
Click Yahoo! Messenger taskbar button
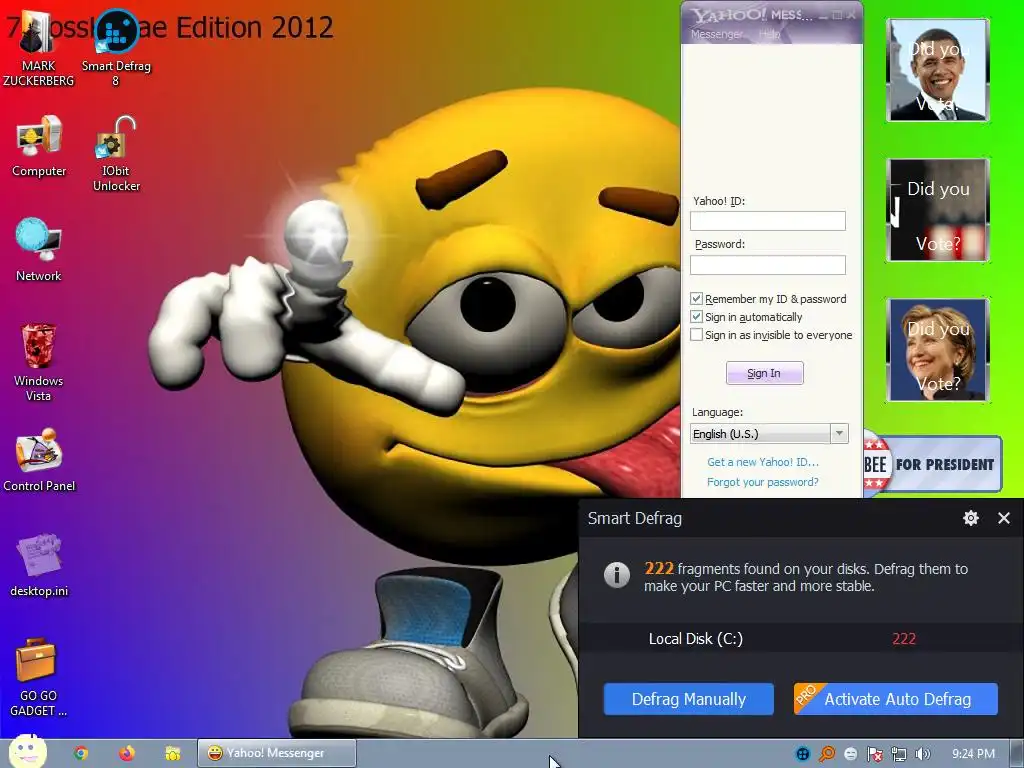(x=277, y=753)
